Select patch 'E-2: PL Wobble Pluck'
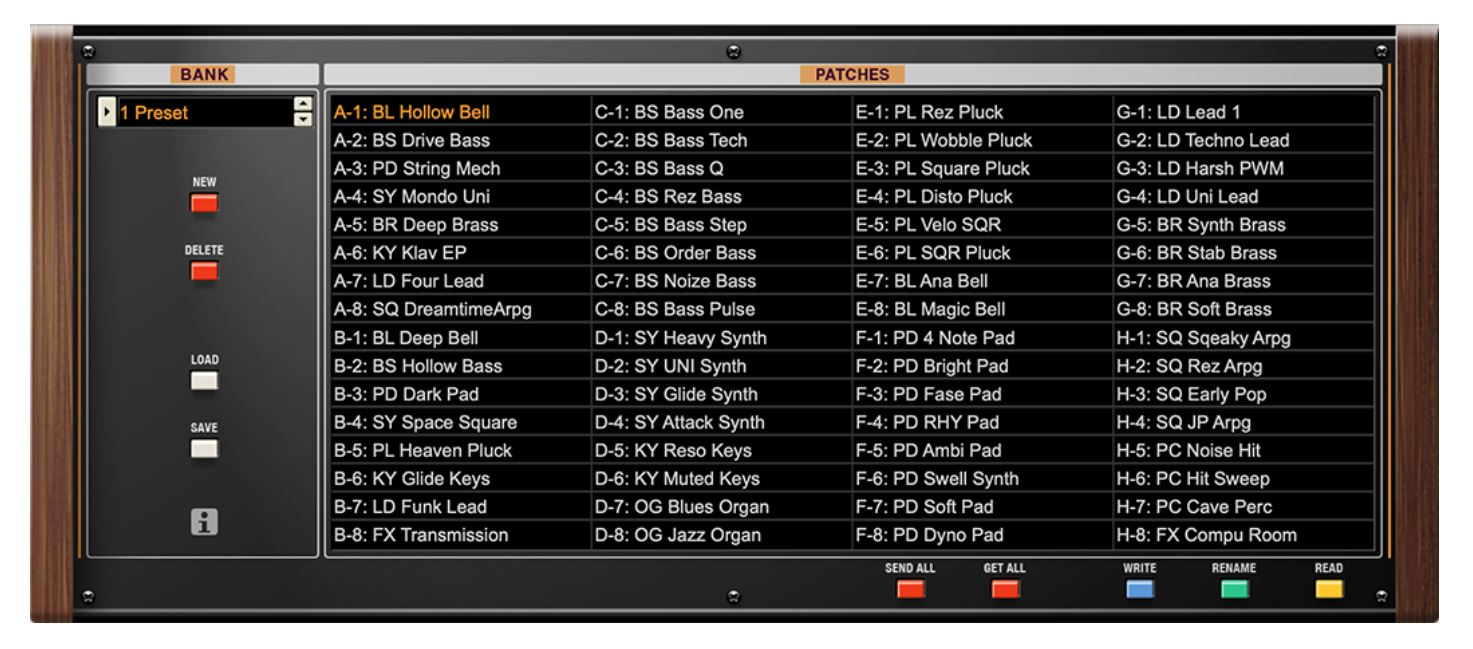The image size is (1473, 649). tap(983, 140)
